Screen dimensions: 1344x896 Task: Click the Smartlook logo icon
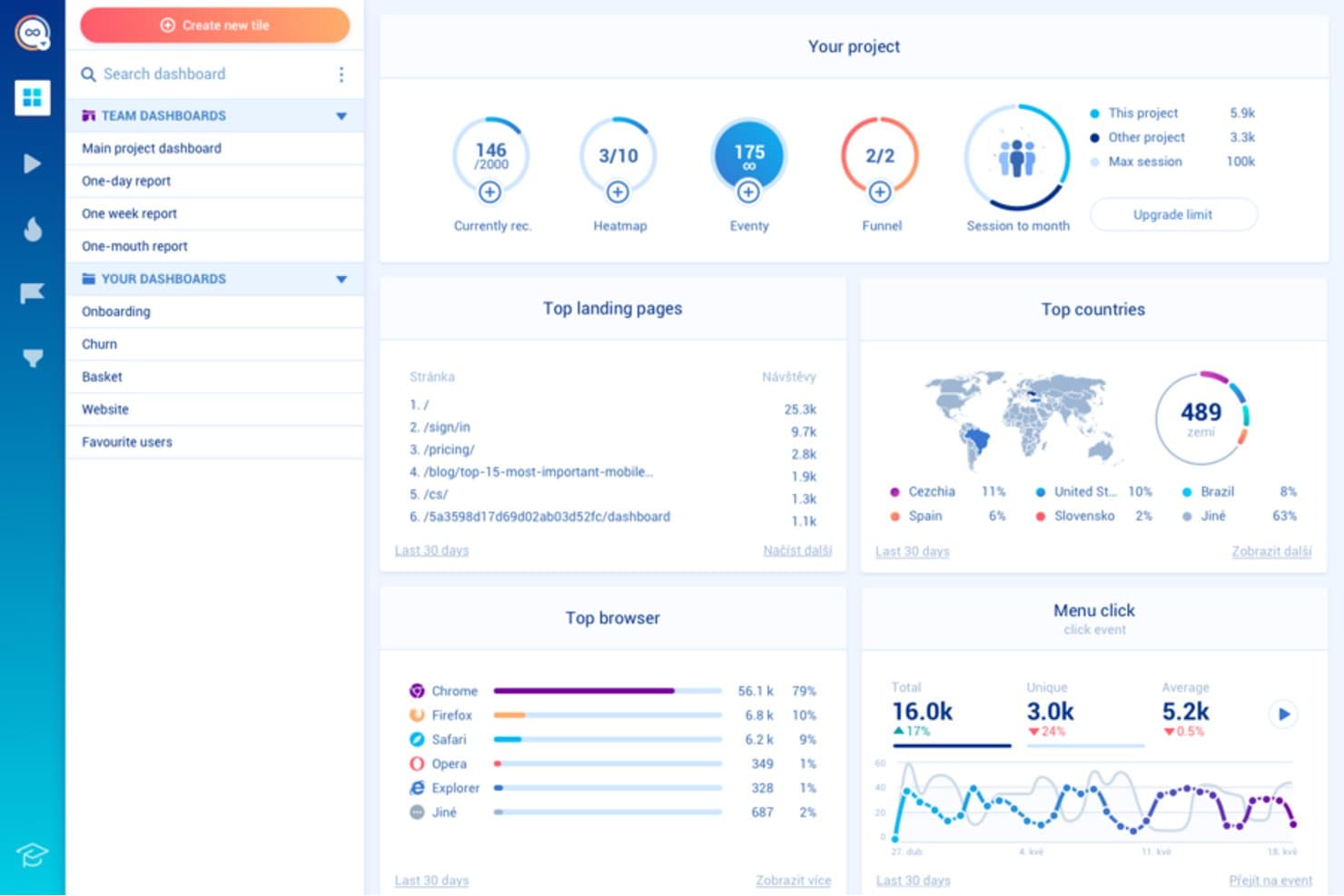click(33, 33)
